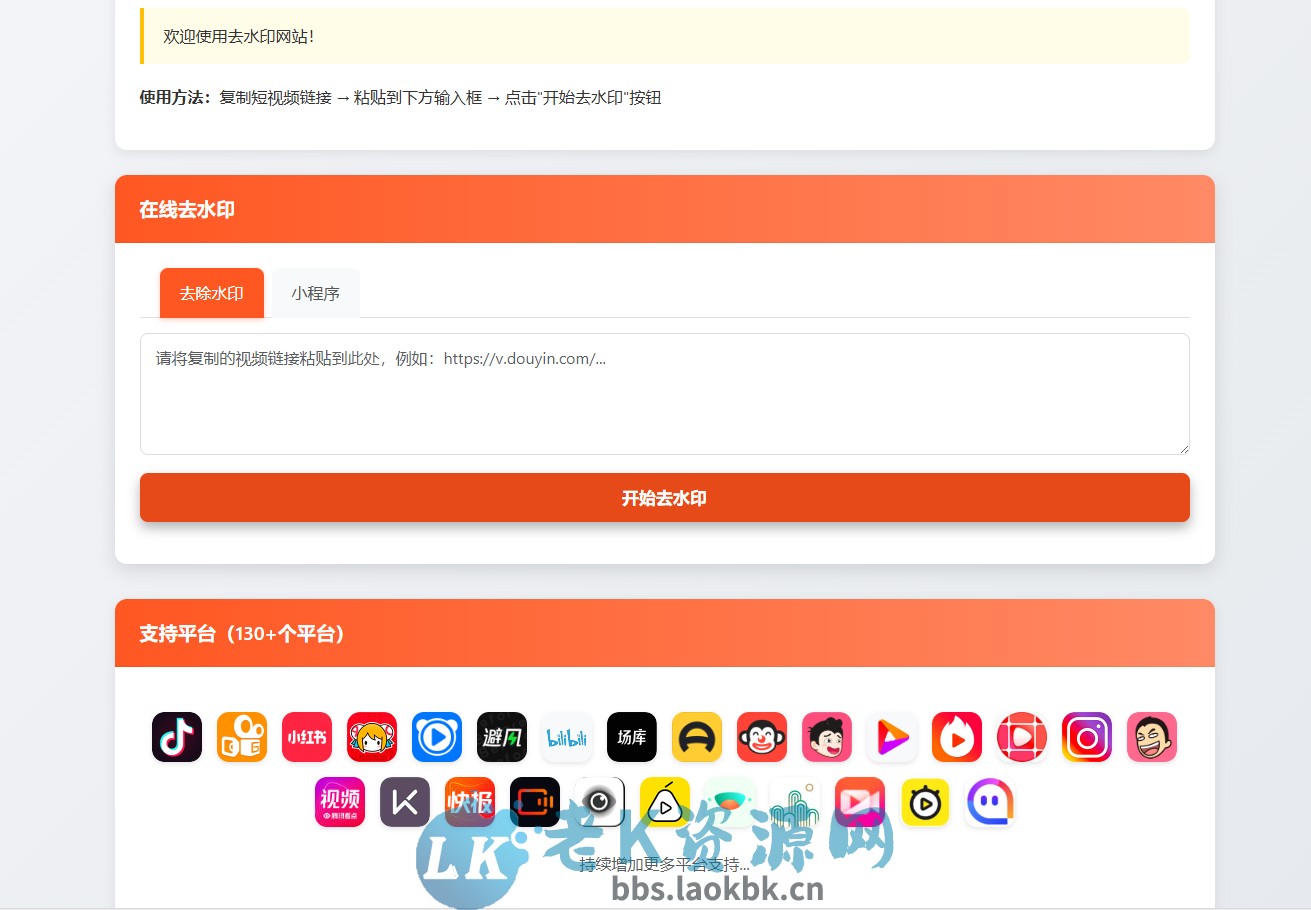Click the 使用方法 instructions line
This screenshot has width=1311, height=910.
(400, 98)
